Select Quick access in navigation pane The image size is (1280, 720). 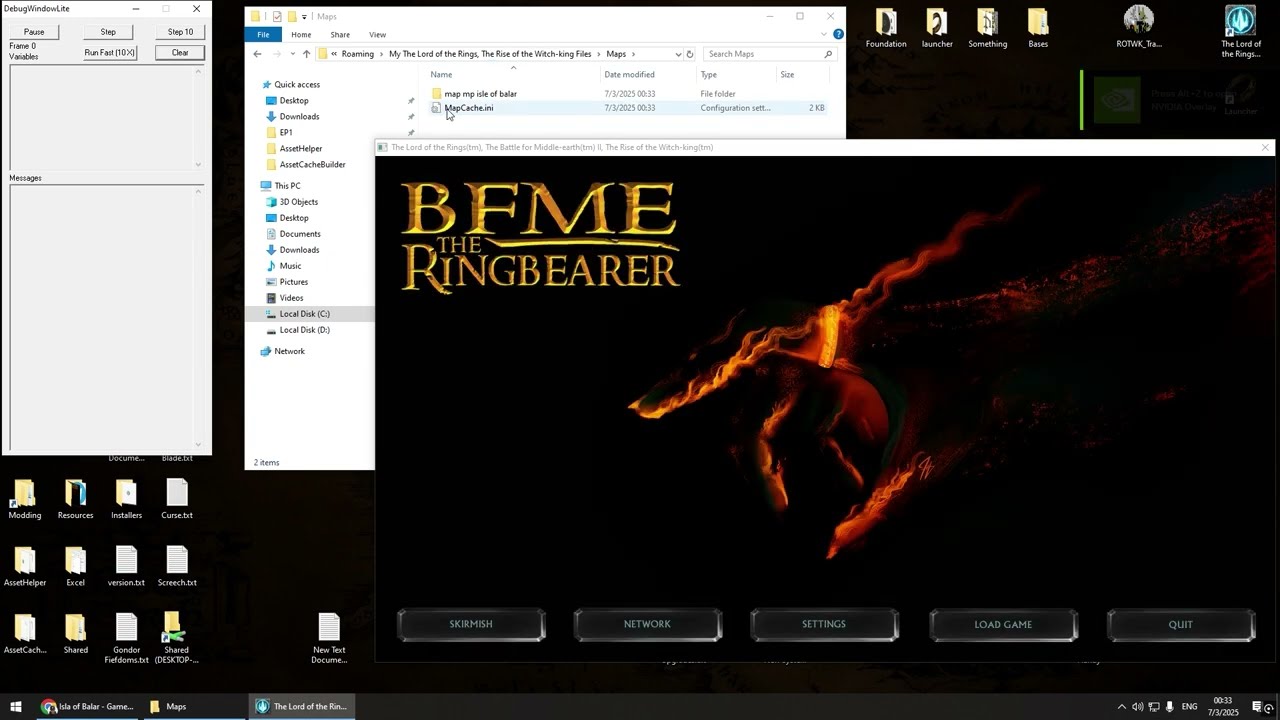point(296,85)
